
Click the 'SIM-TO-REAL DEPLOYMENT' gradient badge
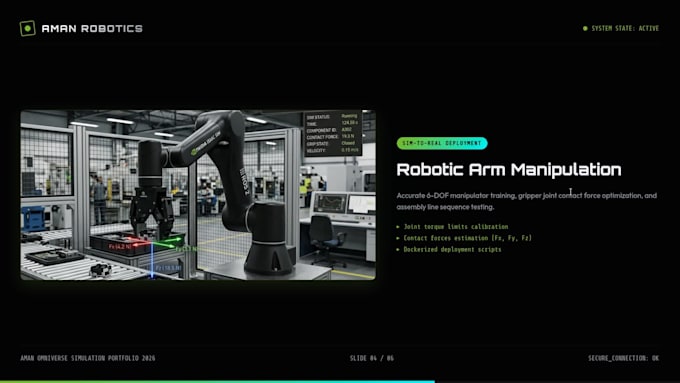click(x=442, y=143)
